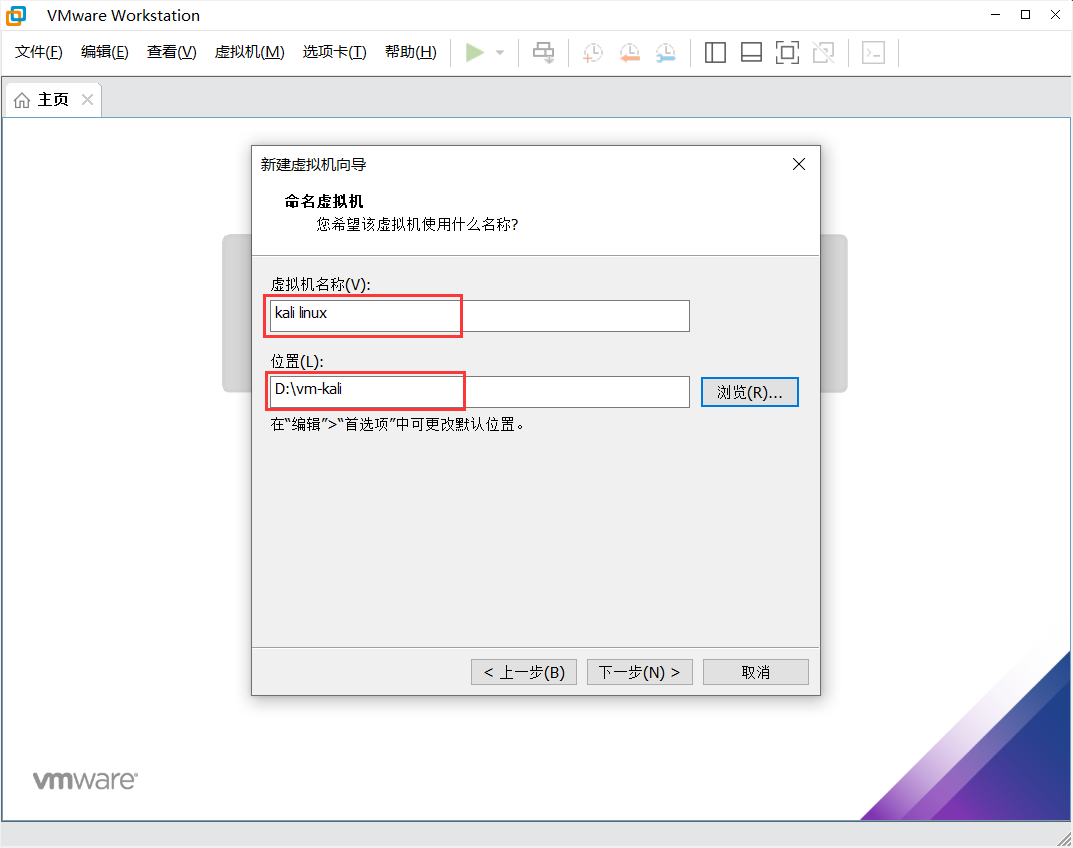
Task: Toggle the thumbnail bar view
Action: point(751,52)
